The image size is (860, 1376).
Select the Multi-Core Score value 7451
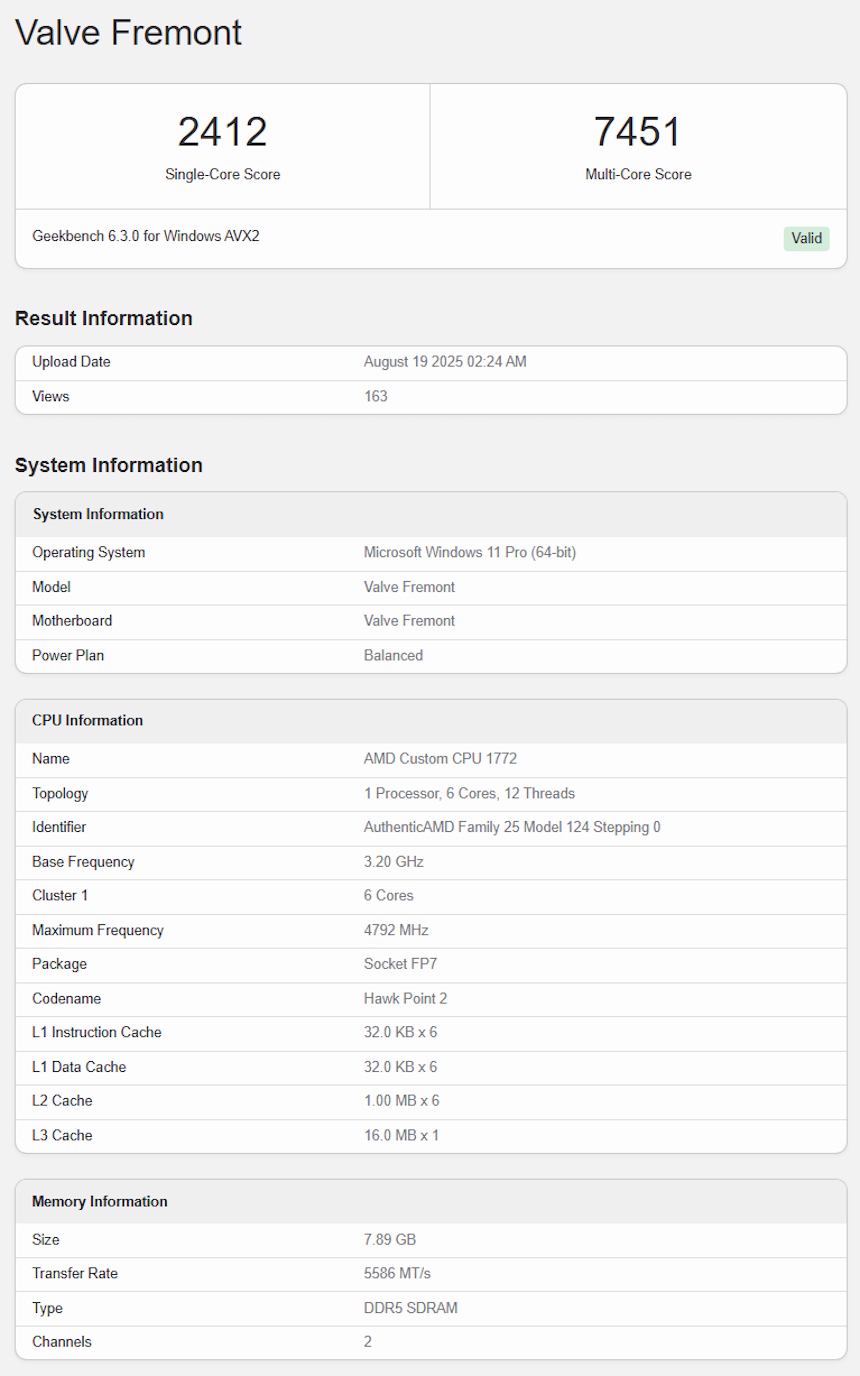click(x=638, y=131)
